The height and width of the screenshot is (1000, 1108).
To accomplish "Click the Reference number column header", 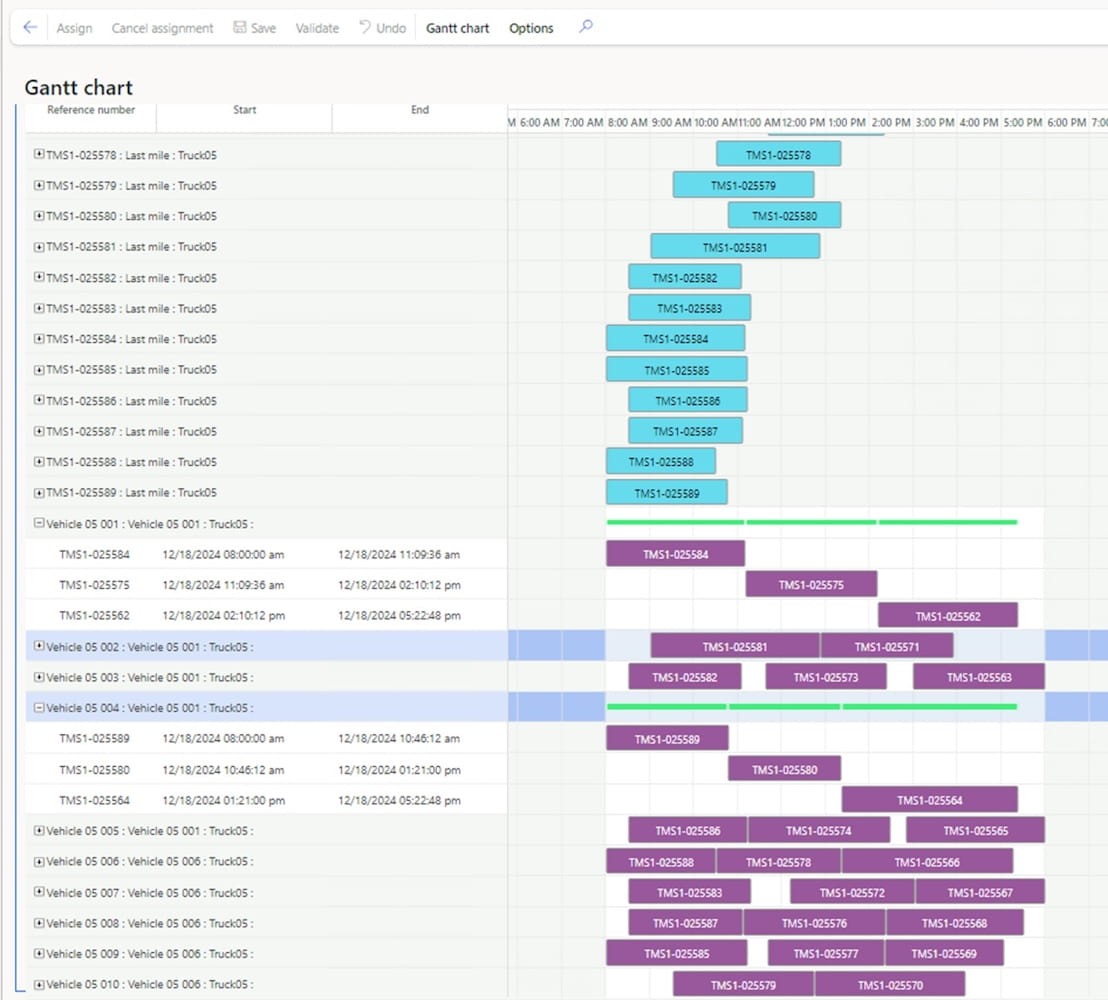I will [91, 110].
